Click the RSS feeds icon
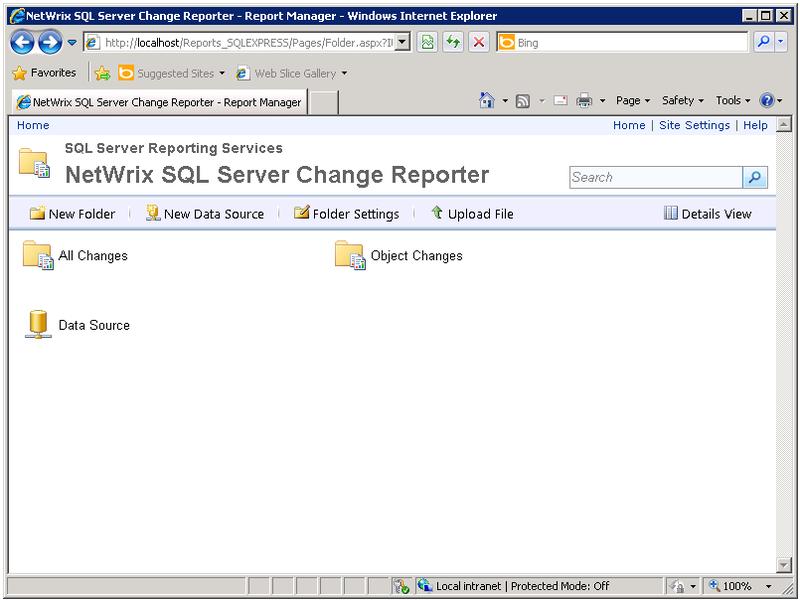Image resolution: width=800 pixels, height=600 pixels. click(522, 101)
